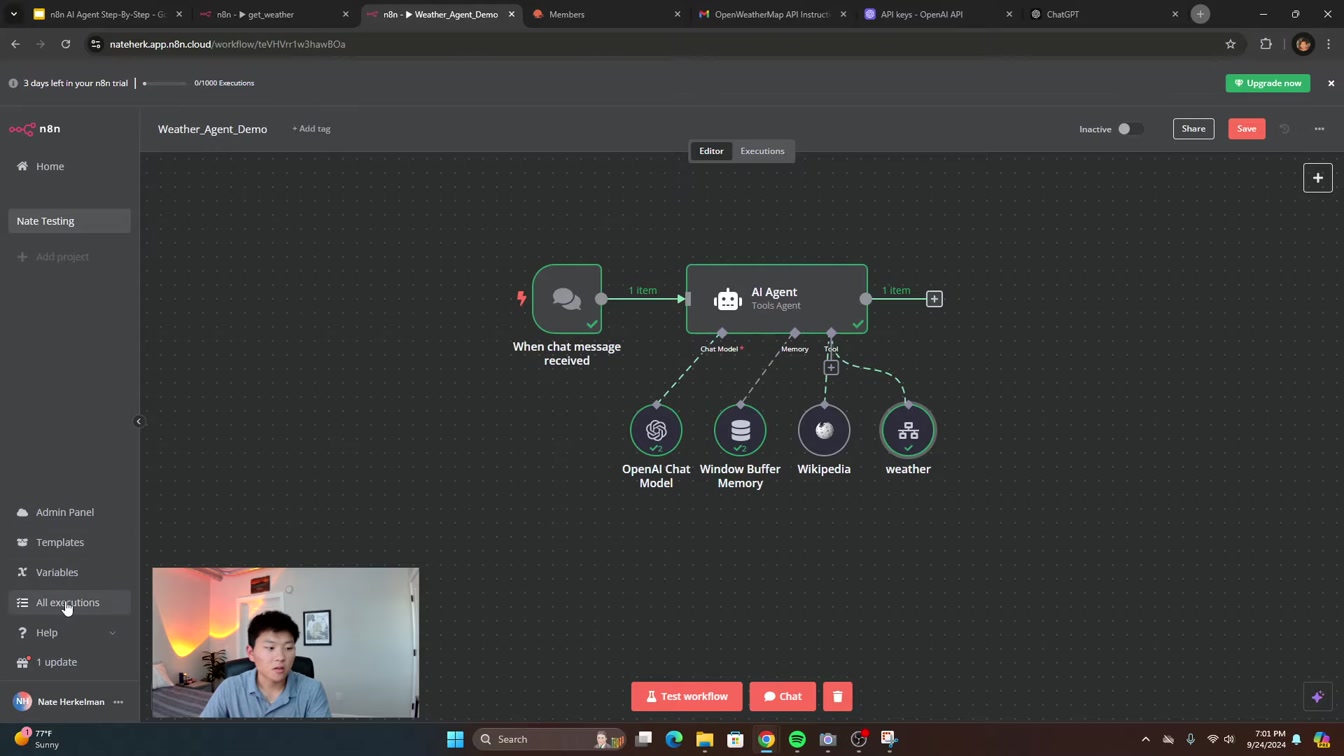Open the chat trigger node
This screenshot has height=756, width=1344.
pyautogui.click(x=567, y=298)
